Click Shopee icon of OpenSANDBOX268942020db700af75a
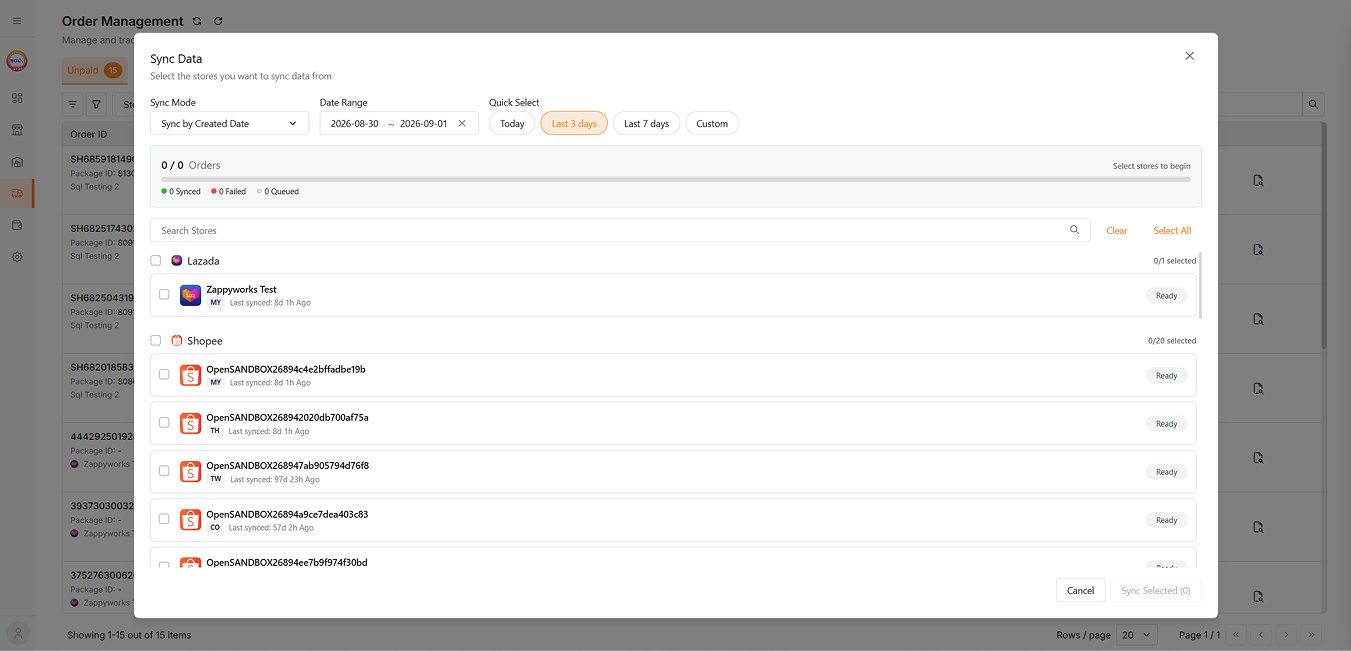Viewport: 1351px width, 651px height. [190, 423]
